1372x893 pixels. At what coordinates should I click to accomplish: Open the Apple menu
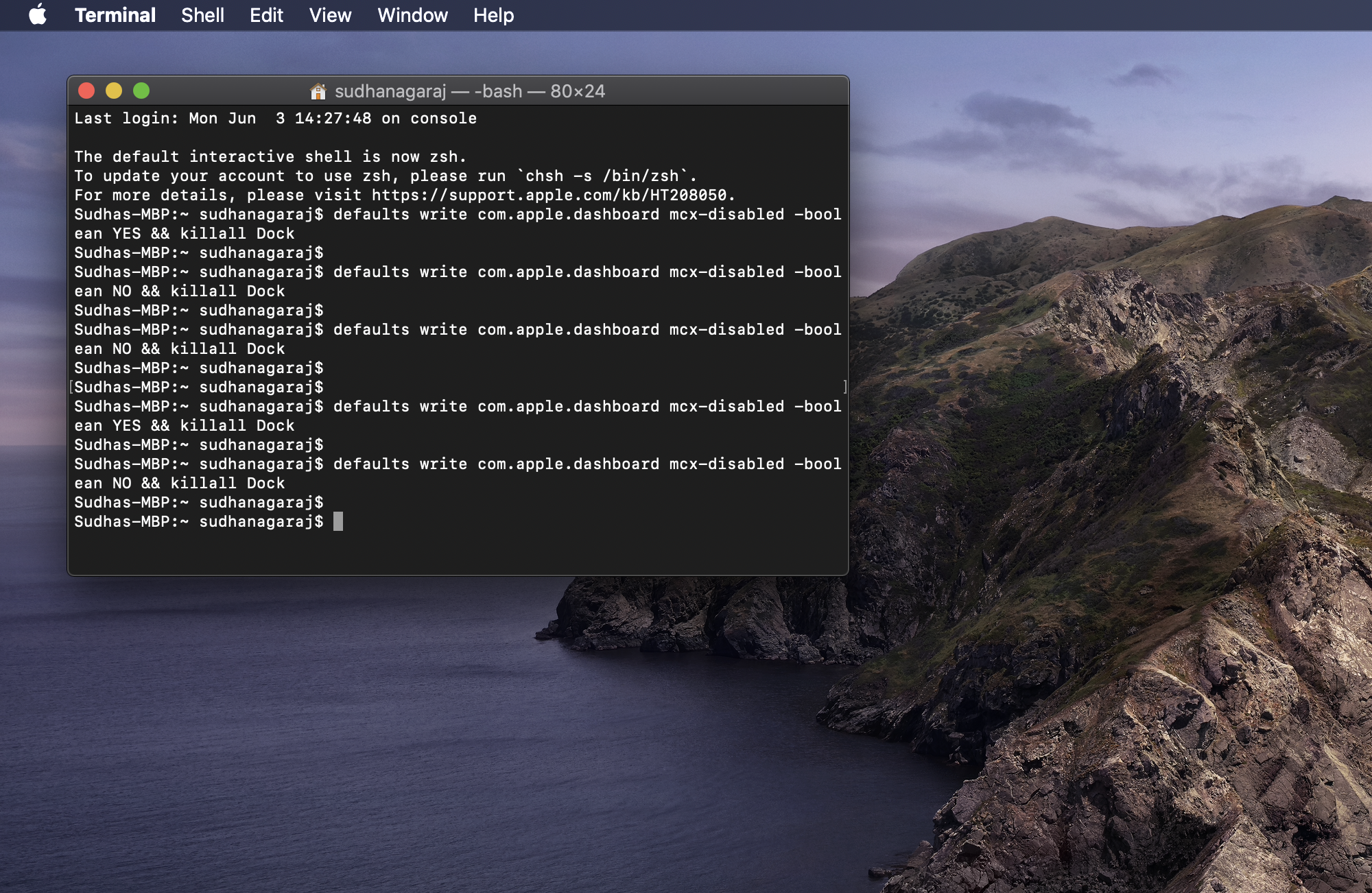point(38,14)
